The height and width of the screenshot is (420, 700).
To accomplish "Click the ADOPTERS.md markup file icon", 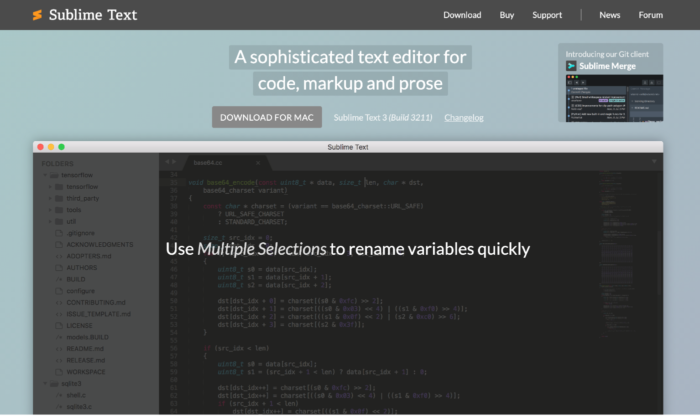I will tap(58, 256).
